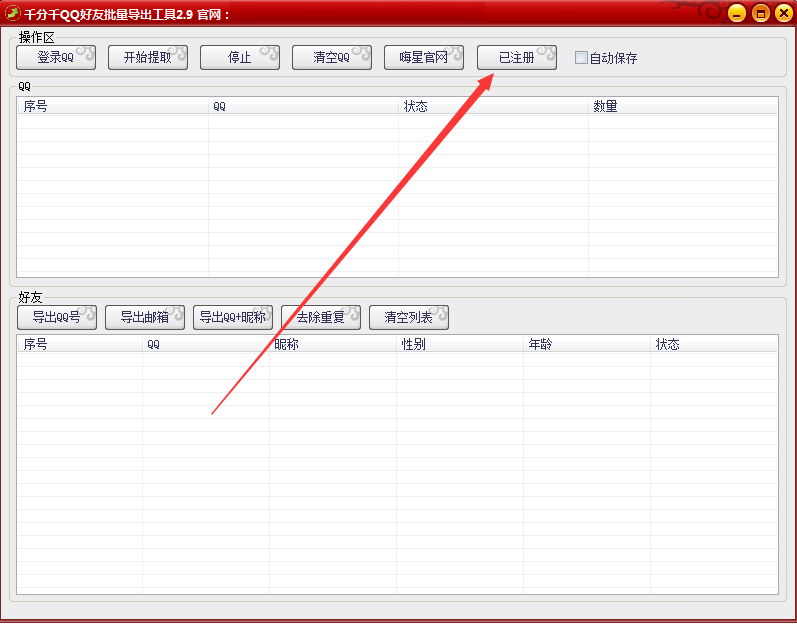797x624 pixels.
Task: Close the QQ export tool window
Action: 784,13
